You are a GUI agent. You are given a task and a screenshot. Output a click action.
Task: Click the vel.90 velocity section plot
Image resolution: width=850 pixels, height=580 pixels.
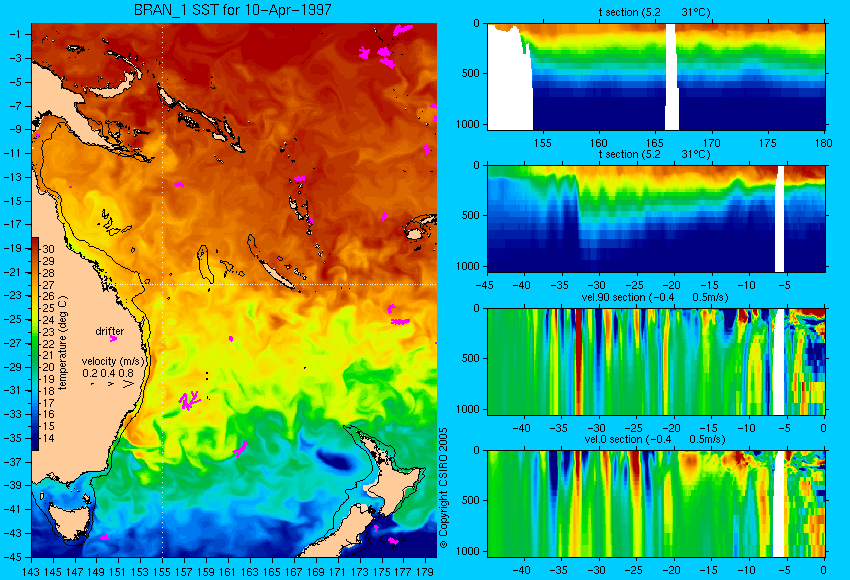coord(656,362)
